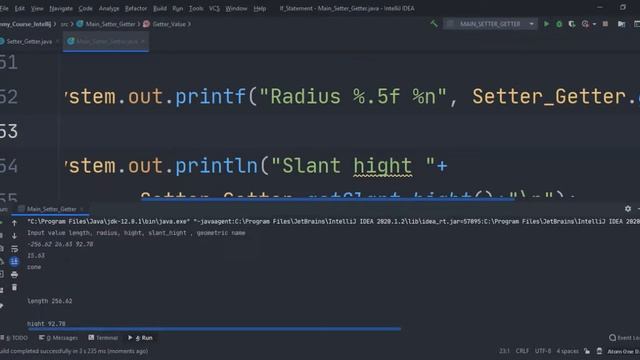Click the console output line cone

click(34, 267)
